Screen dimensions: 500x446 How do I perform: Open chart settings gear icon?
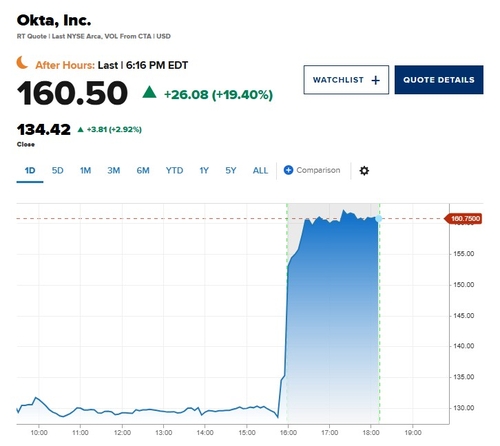364,171
